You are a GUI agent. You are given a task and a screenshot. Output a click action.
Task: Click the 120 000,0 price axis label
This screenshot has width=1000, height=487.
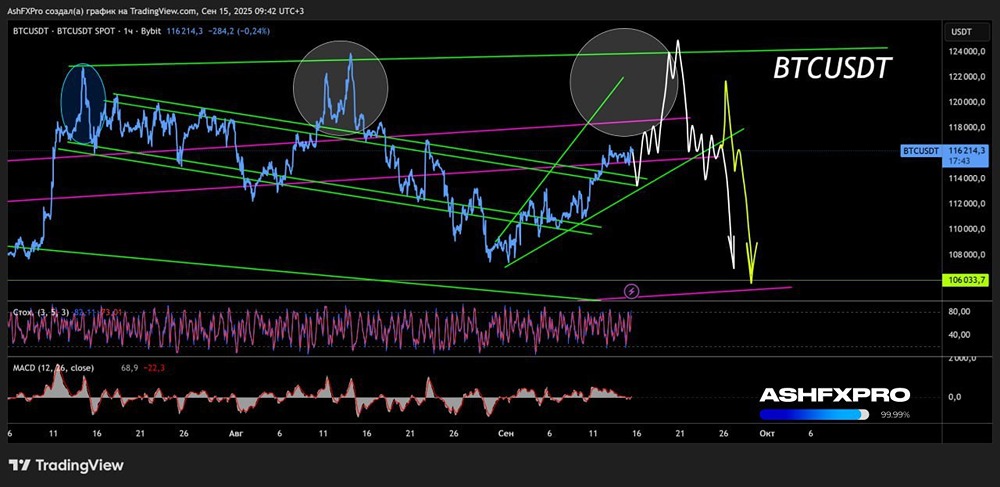[966, 102]
